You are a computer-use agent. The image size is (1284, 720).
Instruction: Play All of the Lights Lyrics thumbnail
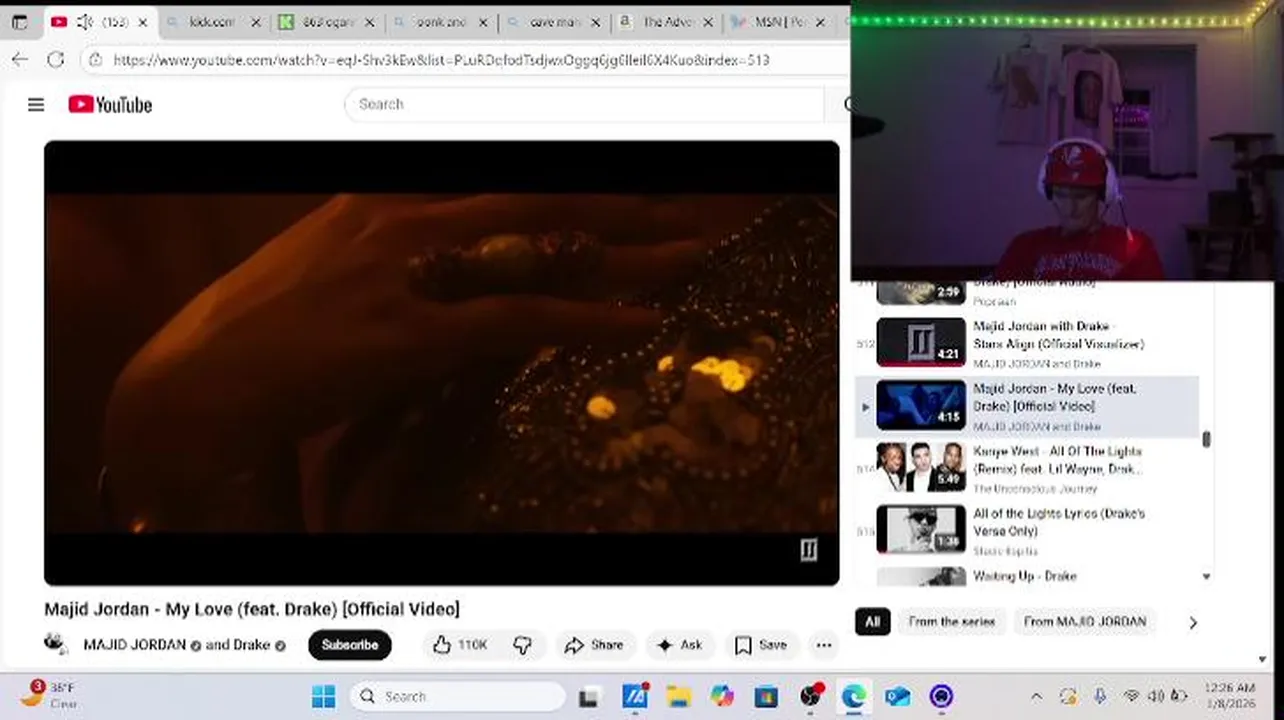[x=921, y=529]
